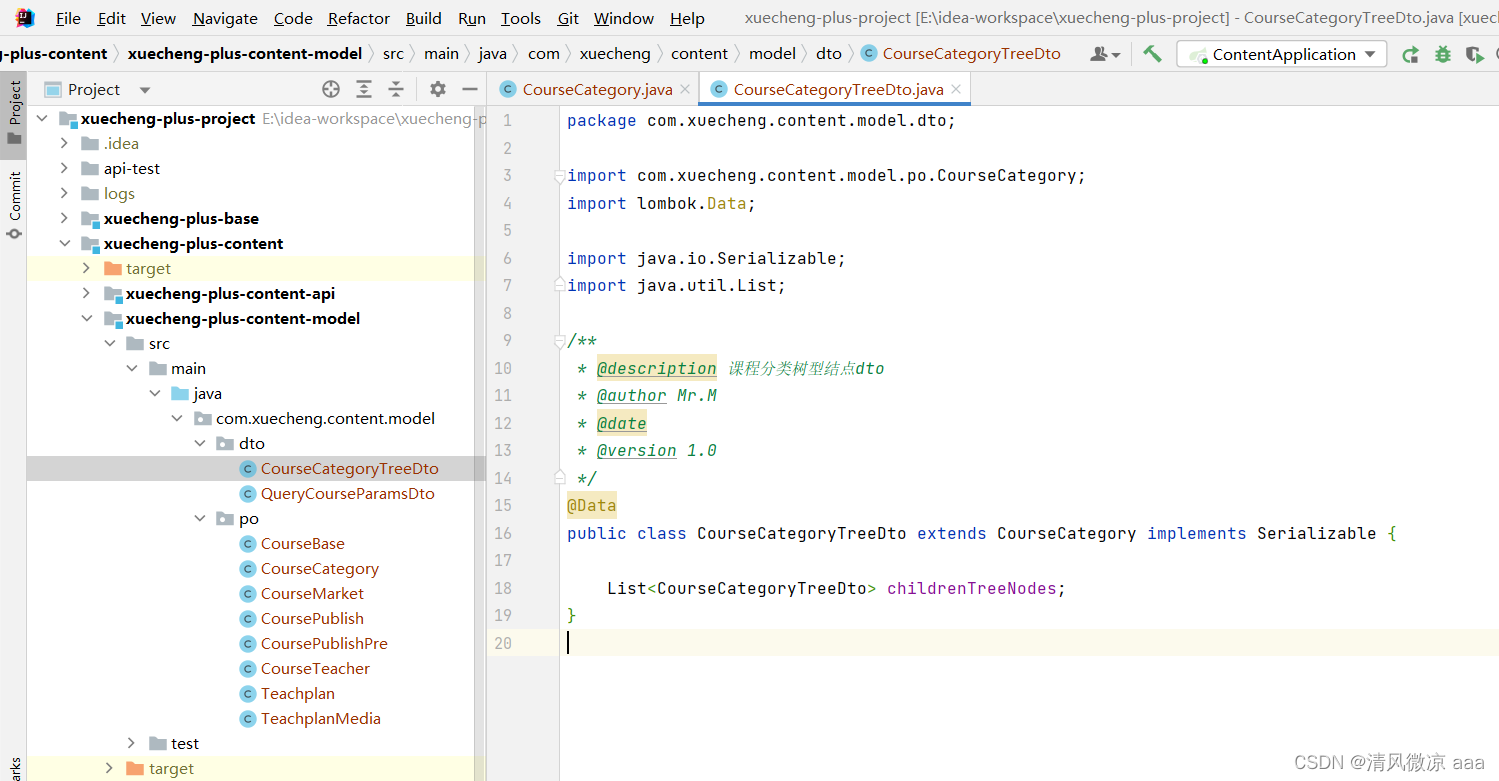The width and height of the screenshot is (1499, 781).
Task: Select the CoursePublish class in tree
Action: [x=312, y=619]
